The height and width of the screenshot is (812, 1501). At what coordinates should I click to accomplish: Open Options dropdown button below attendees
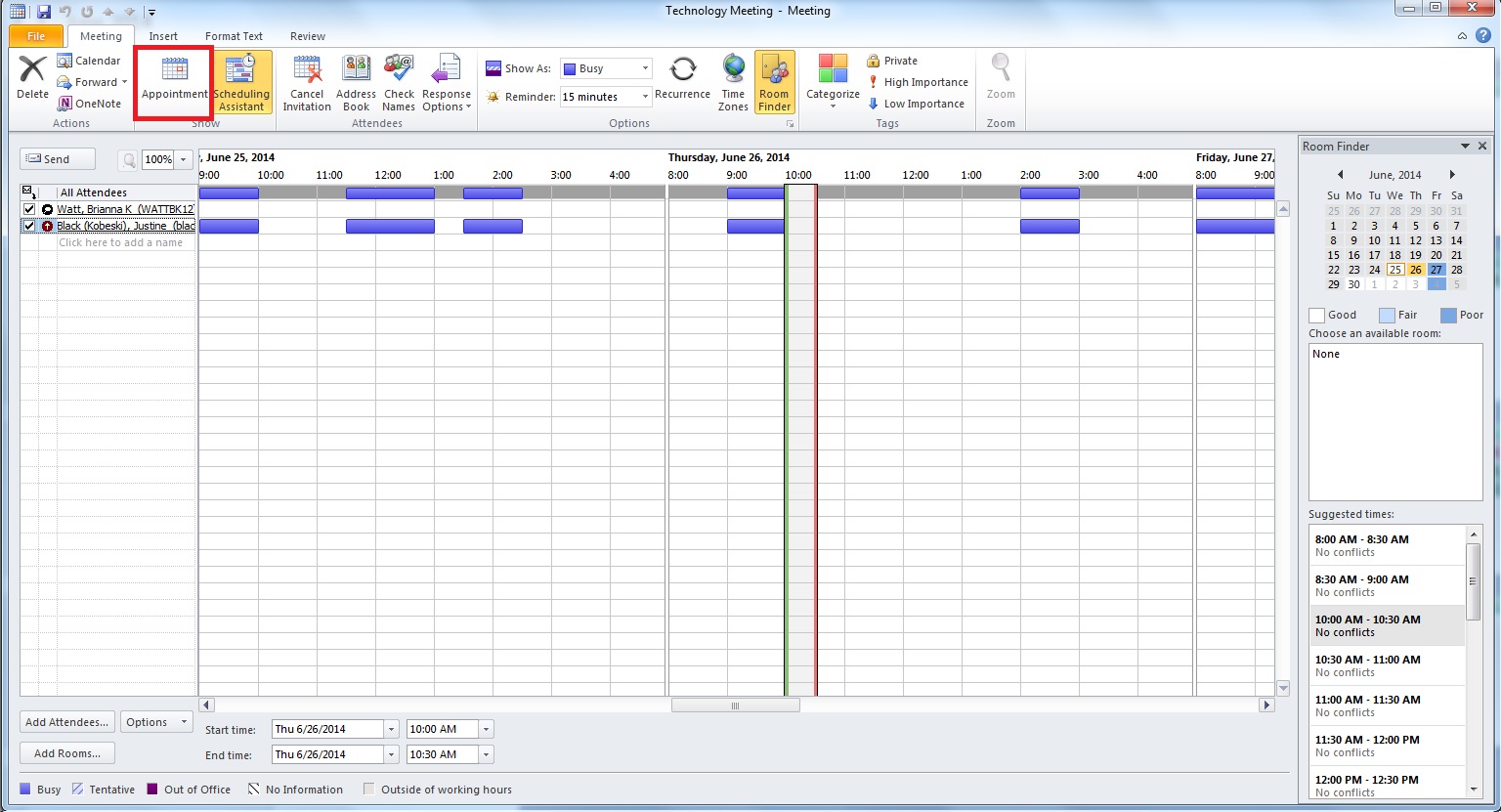click(155, 722)
